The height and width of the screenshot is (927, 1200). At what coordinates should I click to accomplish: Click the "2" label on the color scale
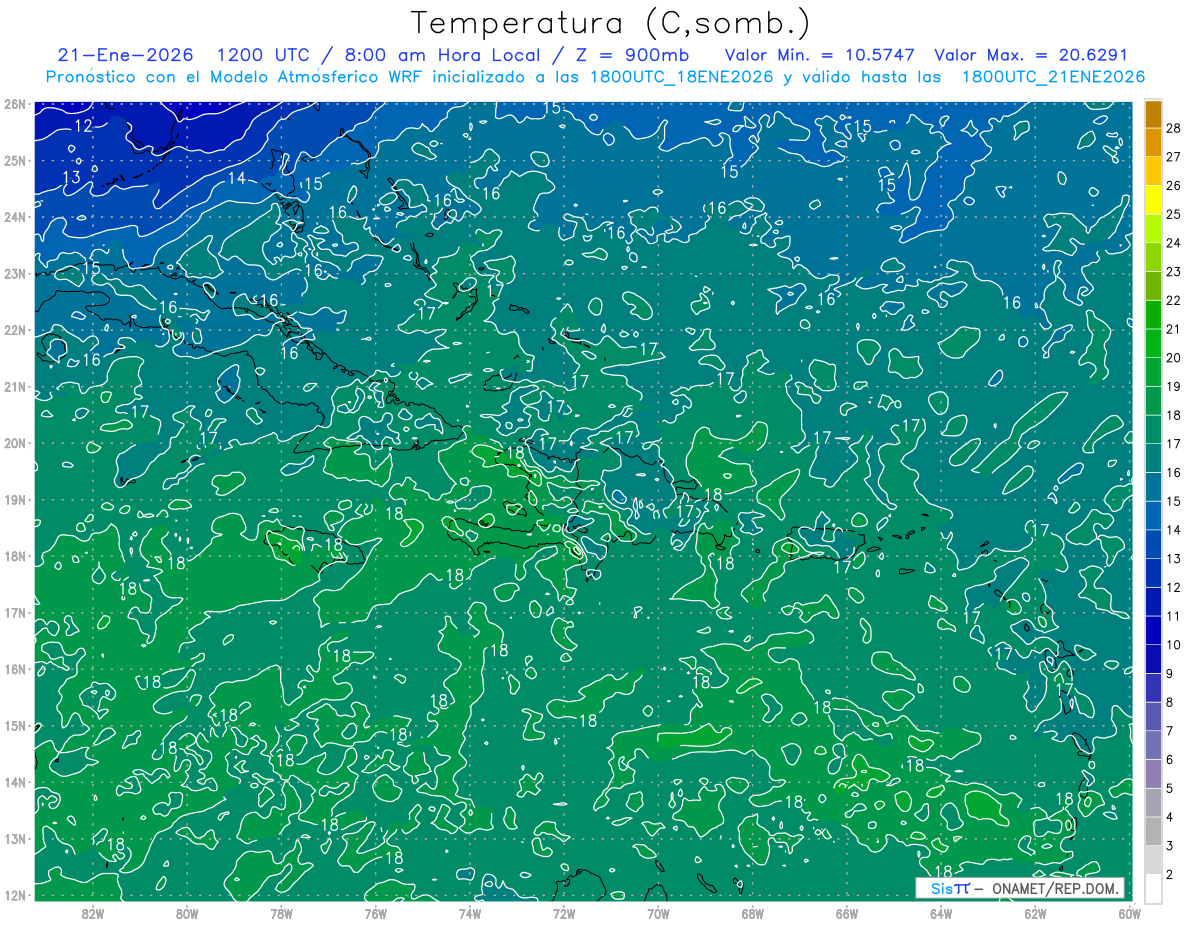pyautogui.click(x=1170, y=875)
